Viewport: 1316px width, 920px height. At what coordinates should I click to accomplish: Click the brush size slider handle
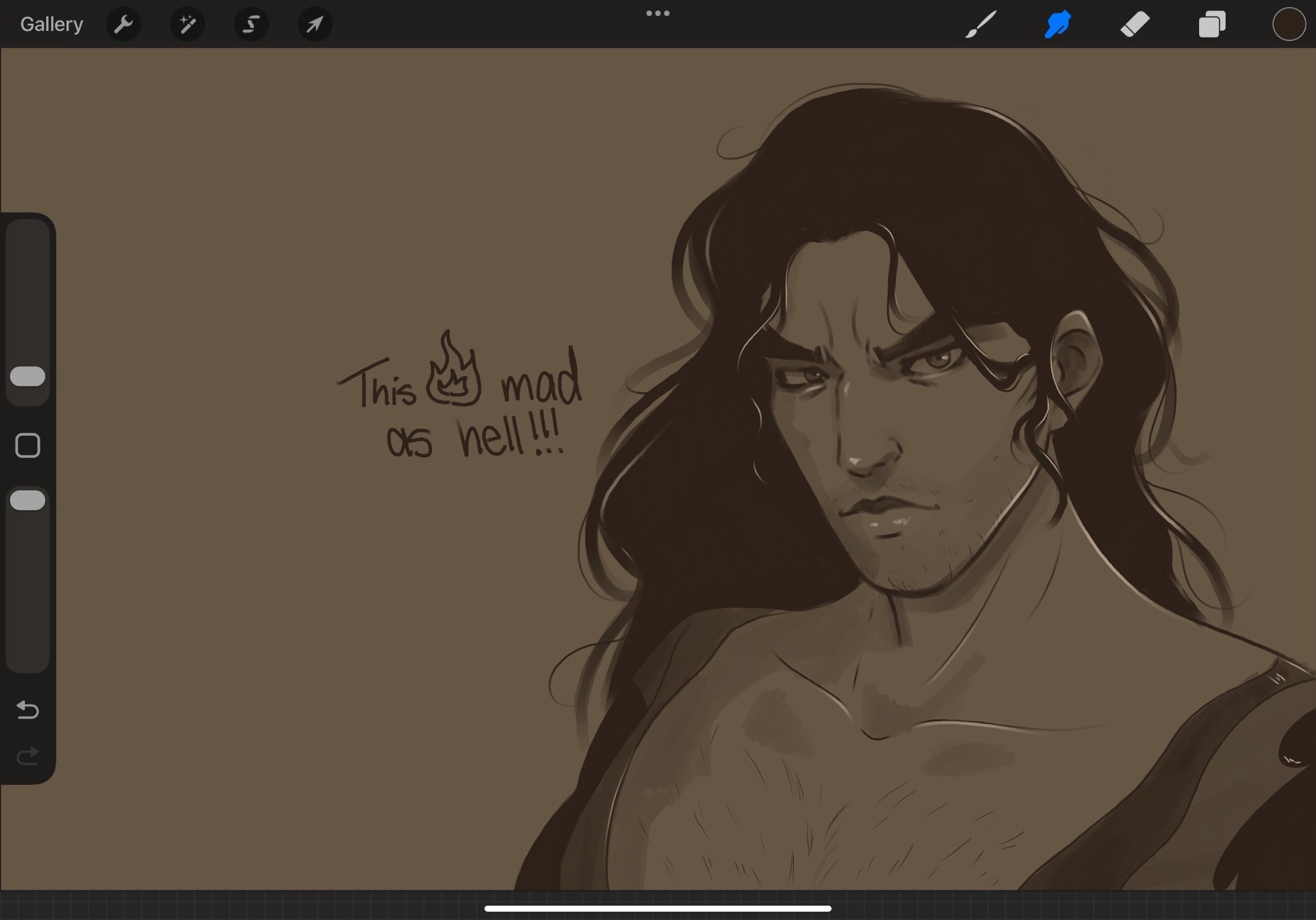[28, 377]
